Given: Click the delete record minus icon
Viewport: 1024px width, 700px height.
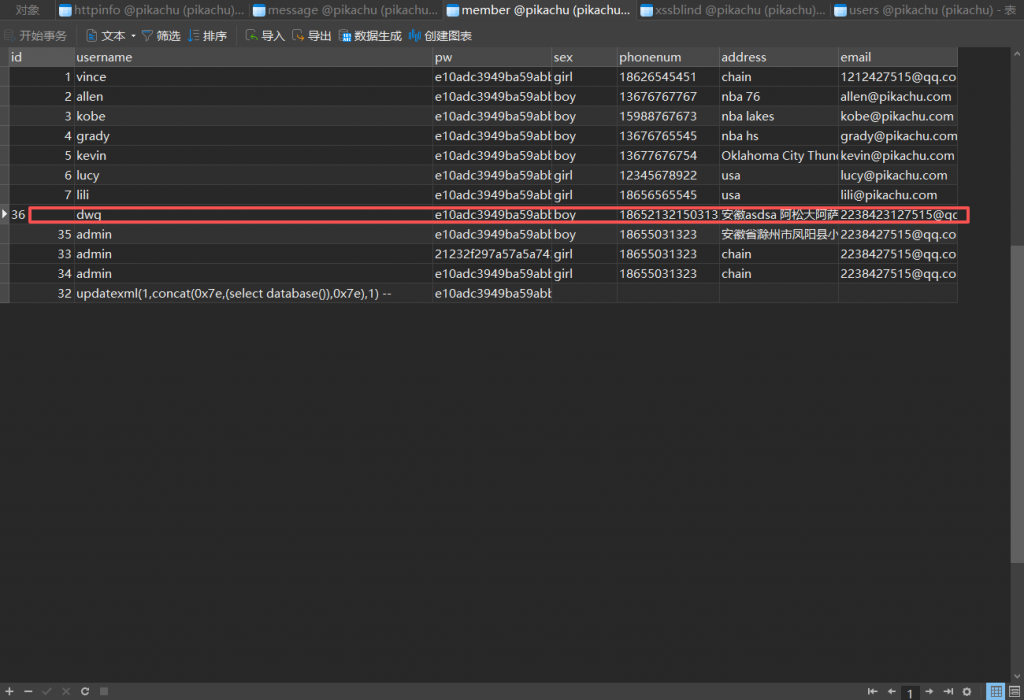Looking at the screenshot, I should (x=28, y=691).
